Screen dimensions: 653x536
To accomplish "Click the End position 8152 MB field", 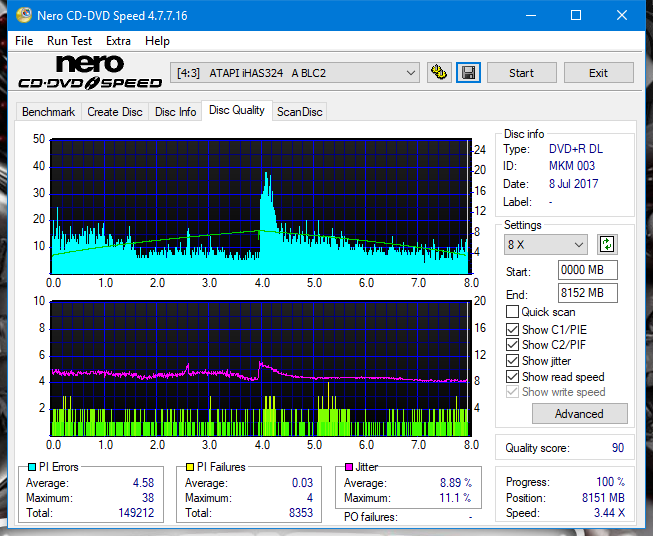I will (x=587, y=293).
